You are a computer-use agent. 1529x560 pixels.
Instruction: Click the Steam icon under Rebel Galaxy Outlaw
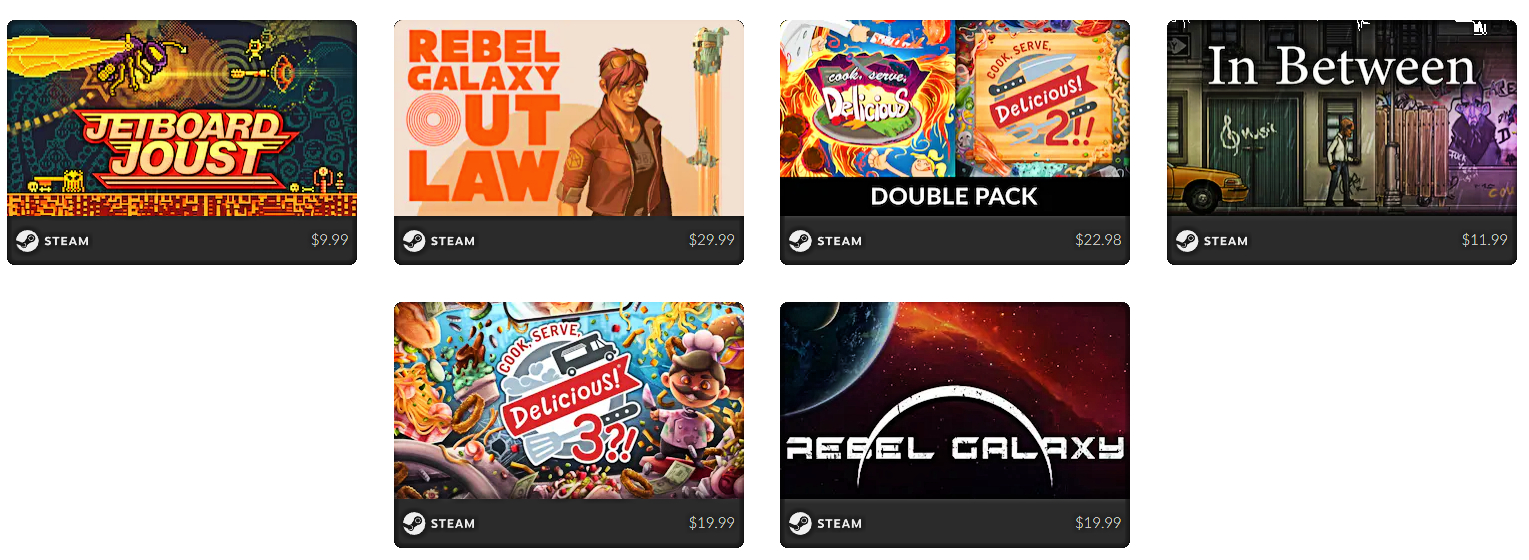pyautogui.click(x=414, y=241)
